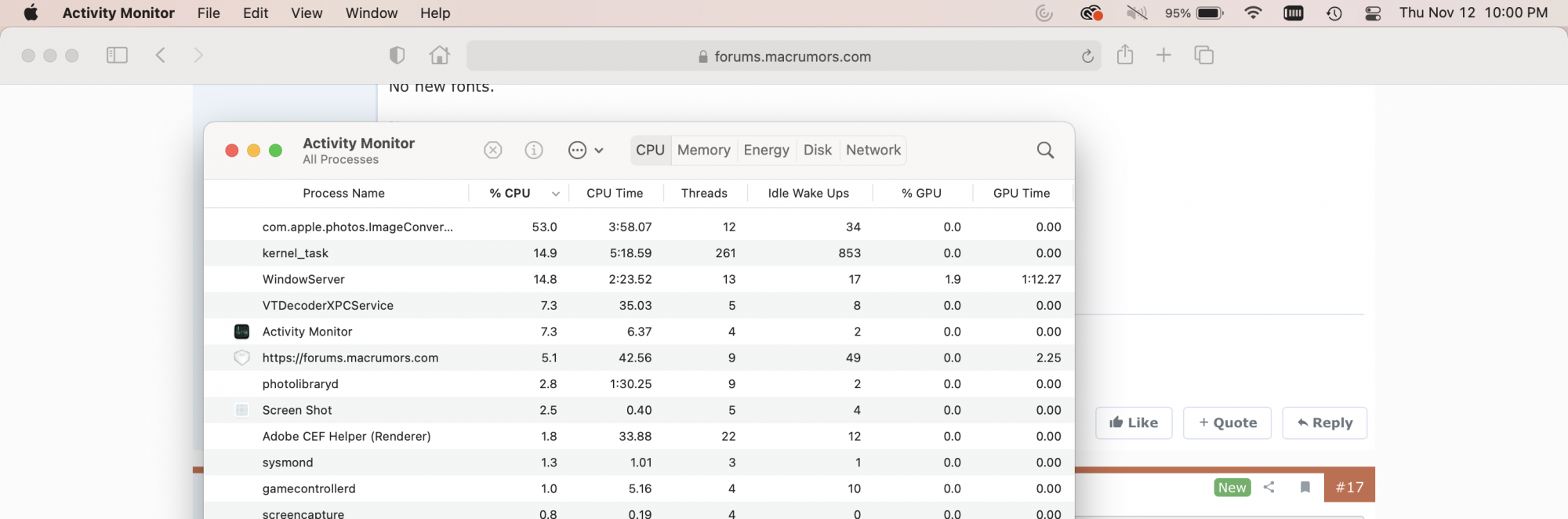This screenshot has width=1568, height=519.
Task: Search processes with the magnifier icon
Action: (1045, 150)
